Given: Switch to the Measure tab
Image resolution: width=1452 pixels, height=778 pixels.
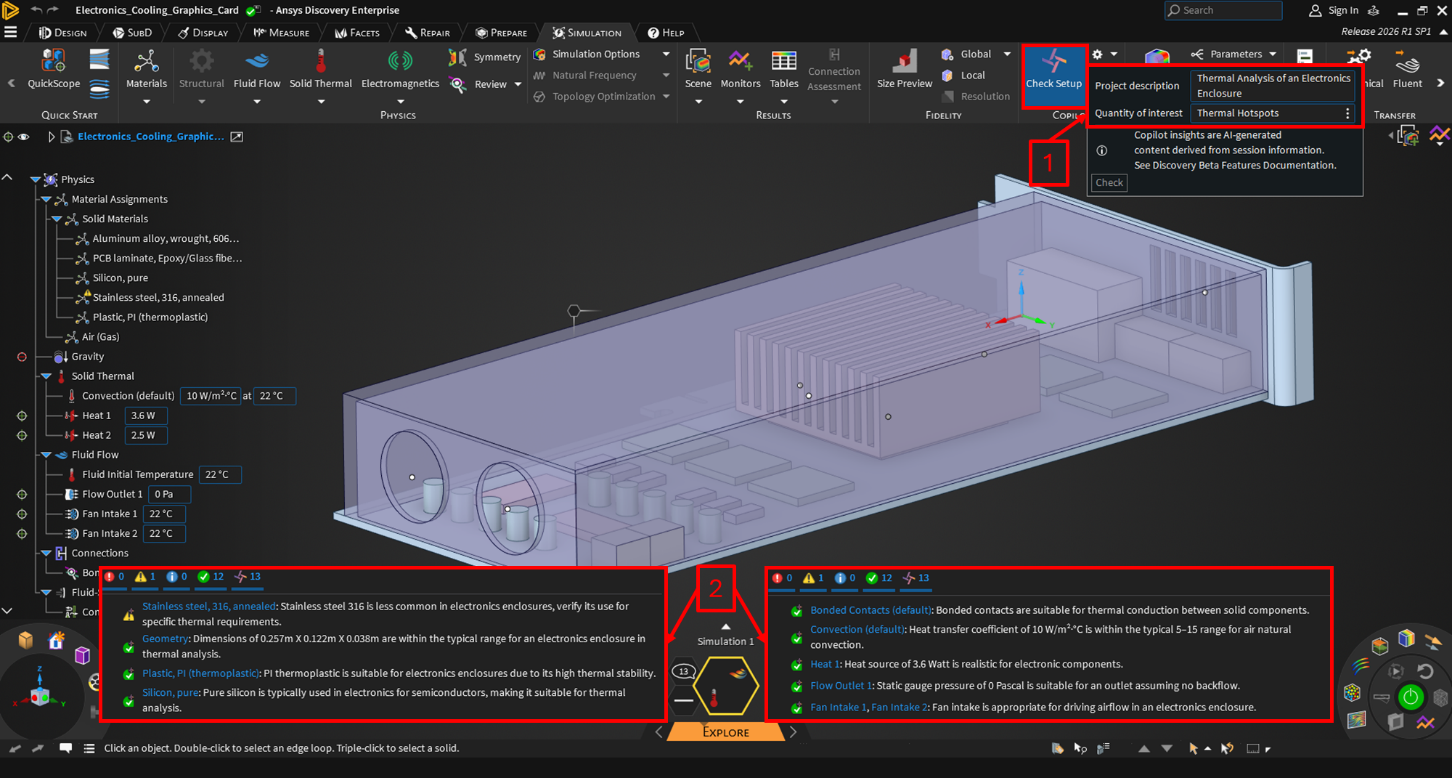Looking at the screenshot, I should click(x=280, y=32).
